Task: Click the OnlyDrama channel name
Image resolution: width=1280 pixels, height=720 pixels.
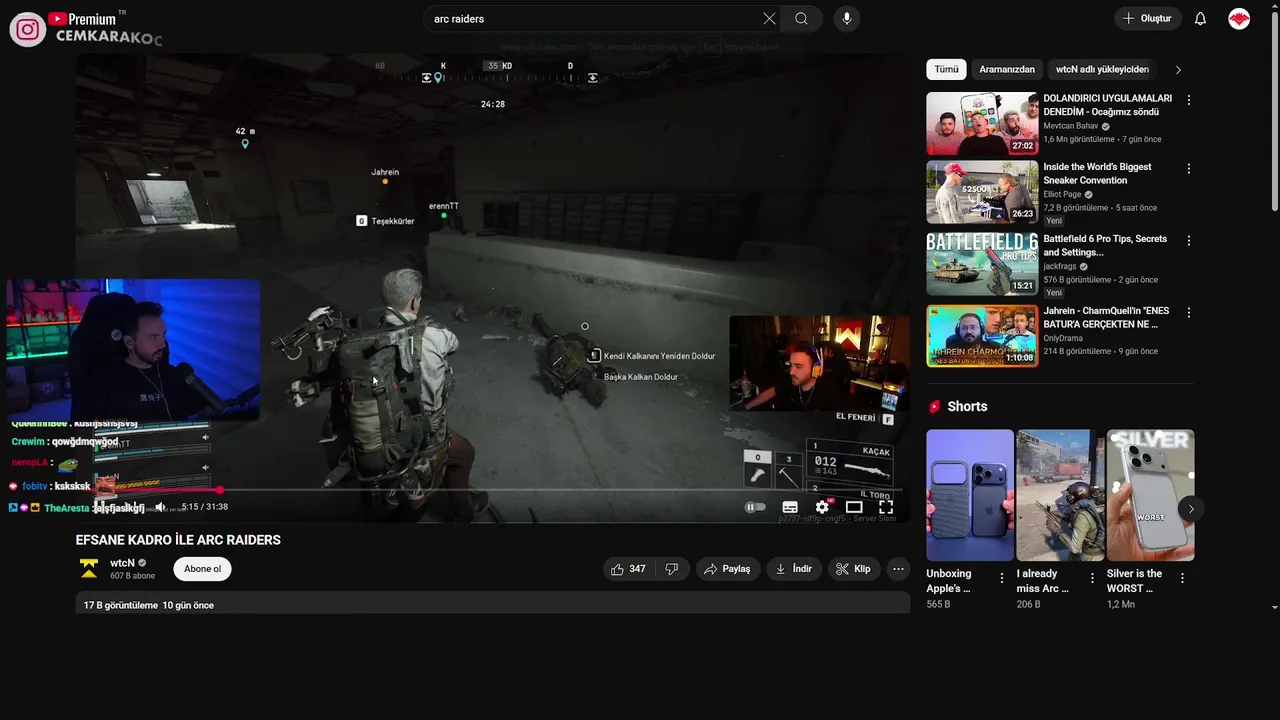Action: coord(1063,338)
